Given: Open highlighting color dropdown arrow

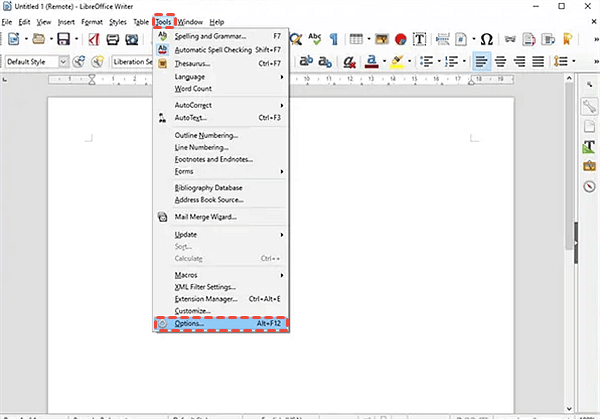Looking at the screenshot, I should point(409,62).
